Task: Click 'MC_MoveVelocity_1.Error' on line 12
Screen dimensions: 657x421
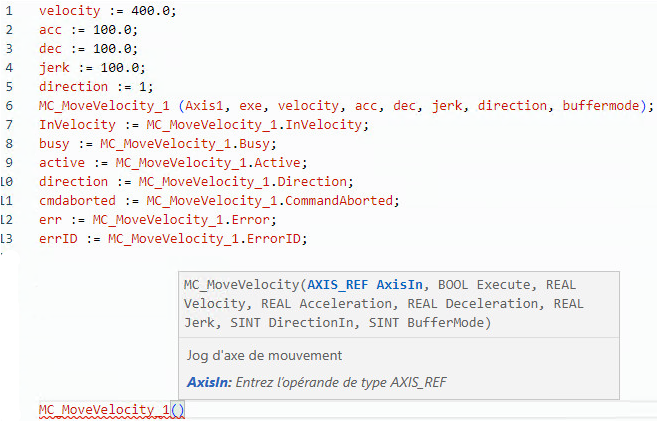Action: tap(181, 220)
